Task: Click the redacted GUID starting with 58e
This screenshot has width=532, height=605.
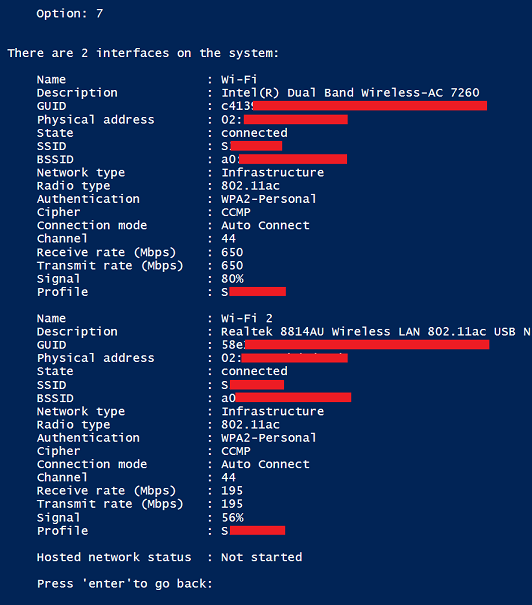Action: pyautogui.click(x=355, y=345)
